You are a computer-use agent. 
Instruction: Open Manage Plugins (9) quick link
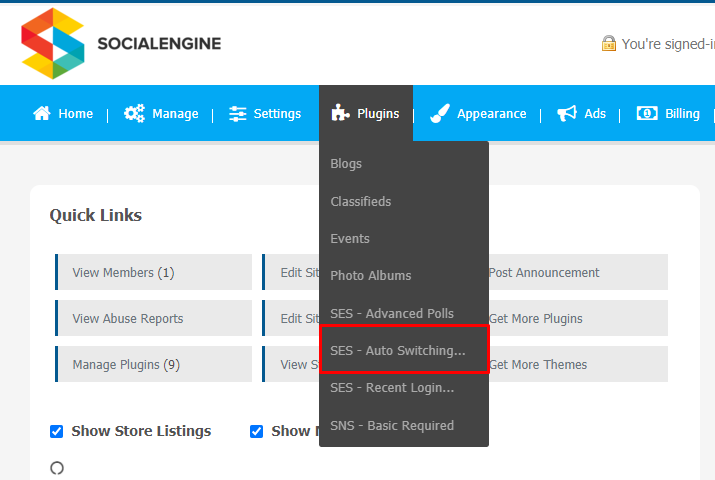154,364
